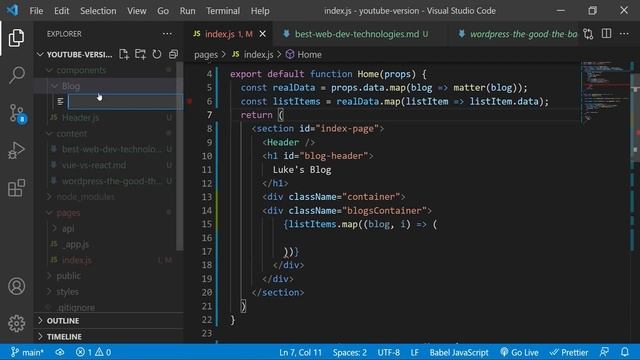Open changes compare icon in editor toolbar
Image resolution: width=640 pixels, height=360 pixels.
[588, 34]
